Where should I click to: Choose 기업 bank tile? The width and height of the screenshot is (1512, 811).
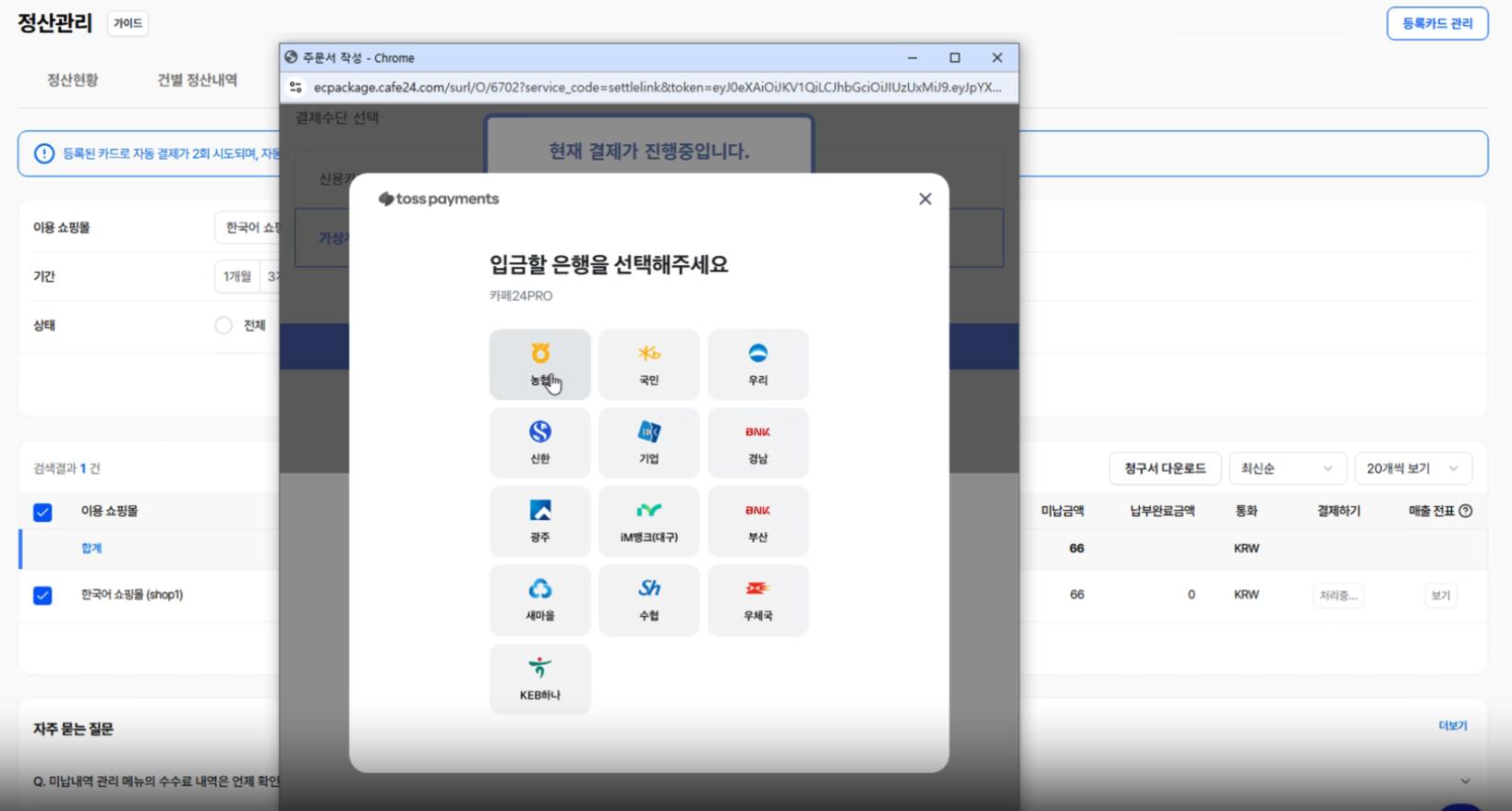648,443
